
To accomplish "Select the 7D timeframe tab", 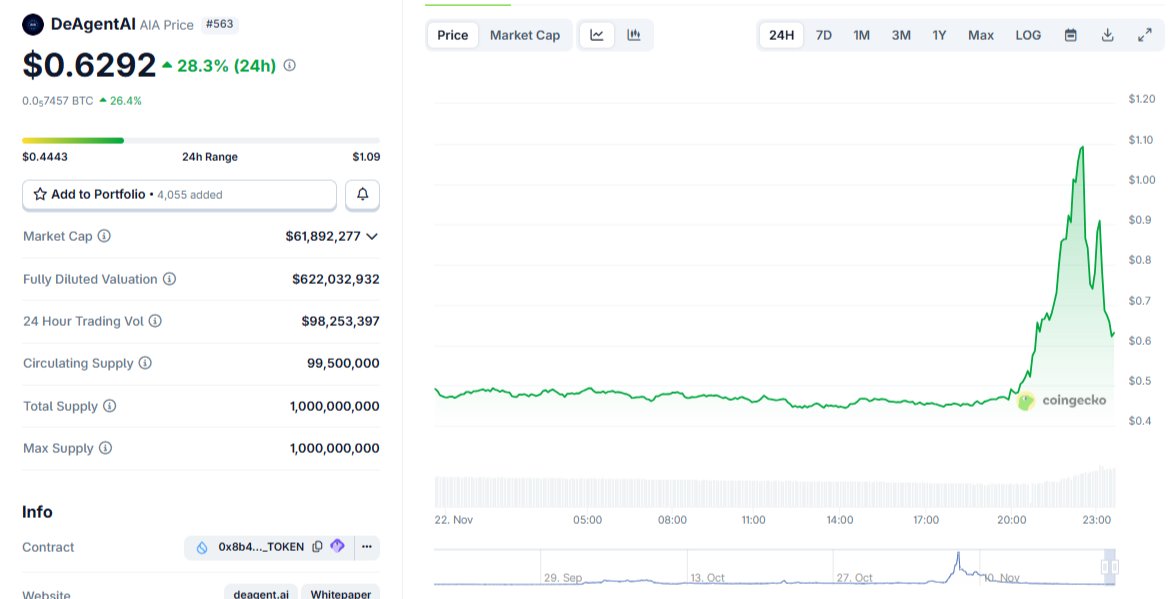I will 823,34.
